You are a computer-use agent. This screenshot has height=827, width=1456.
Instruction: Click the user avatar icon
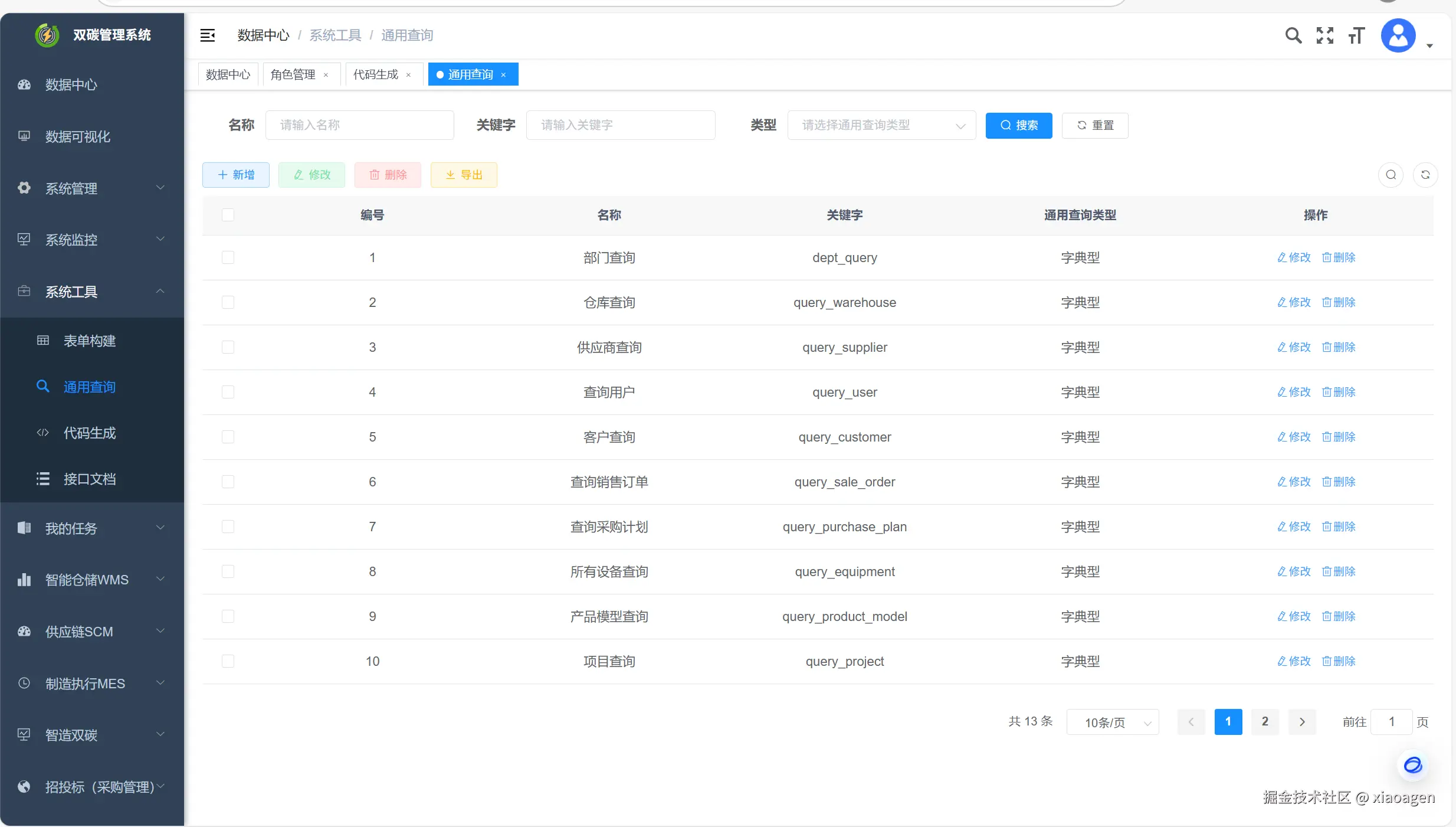[1398, 35]
